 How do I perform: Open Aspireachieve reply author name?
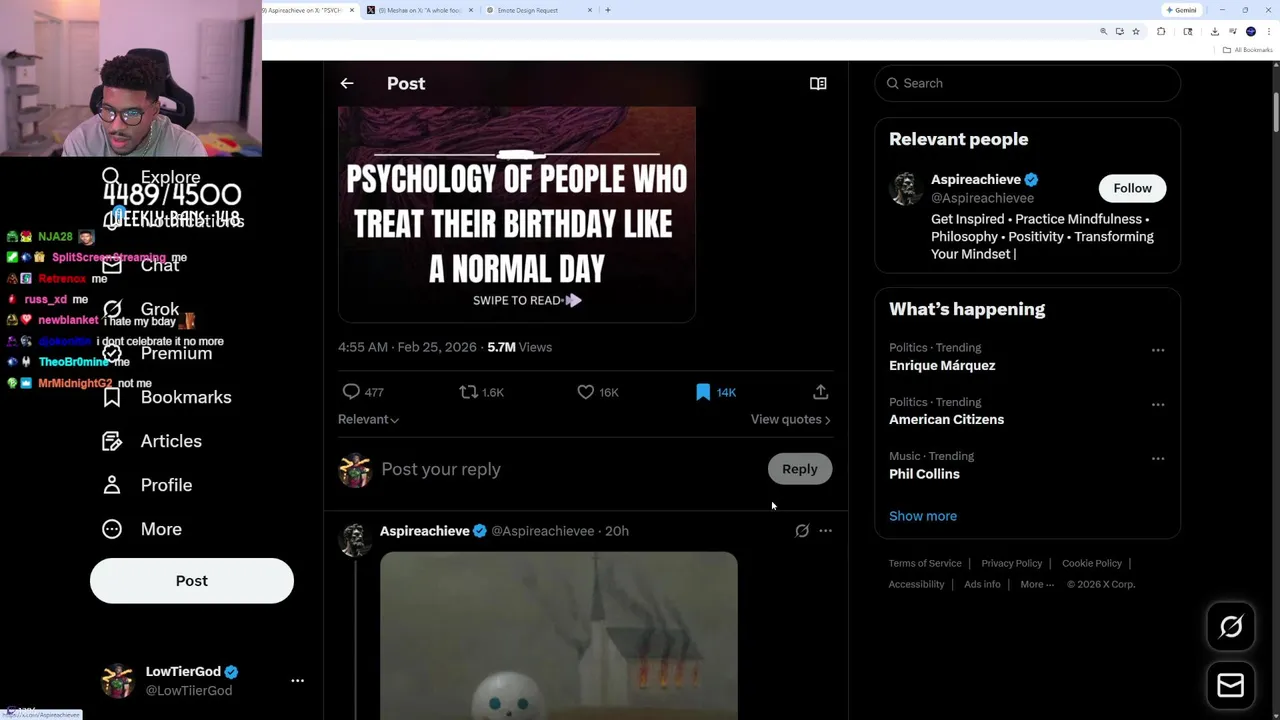(424, 531)
